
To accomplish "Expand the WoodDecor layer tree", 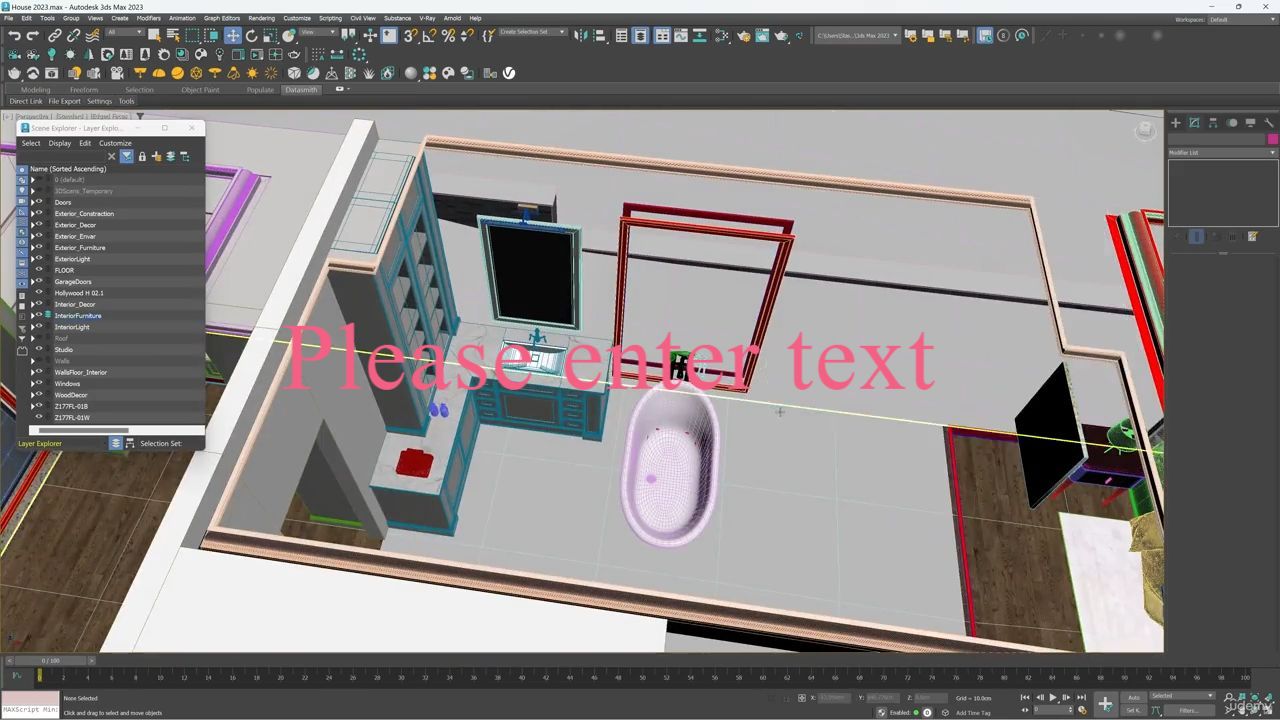I will 32,395.
